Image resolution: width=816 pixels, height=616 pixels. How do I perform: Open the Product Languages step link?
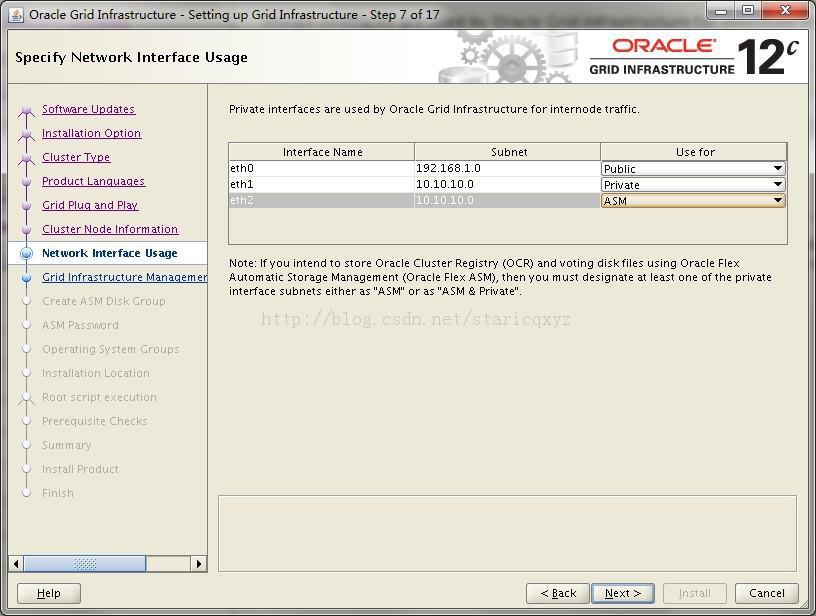pyautogui.click(x=93, y=181)
